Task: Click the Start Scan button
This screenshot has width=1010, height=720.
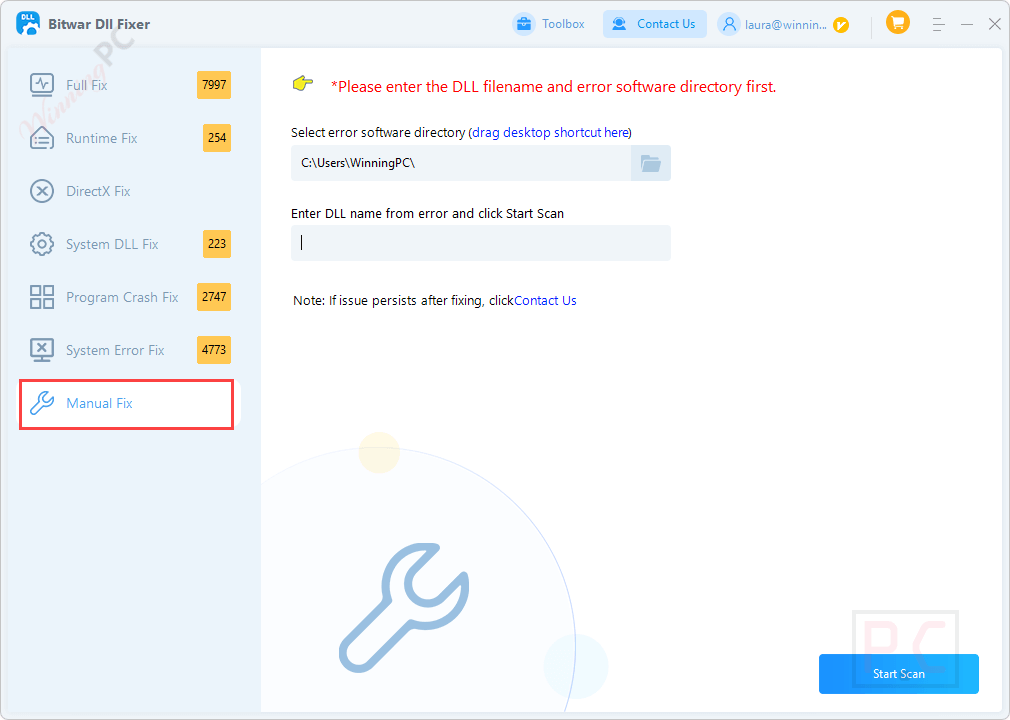Action: [898, 673]
